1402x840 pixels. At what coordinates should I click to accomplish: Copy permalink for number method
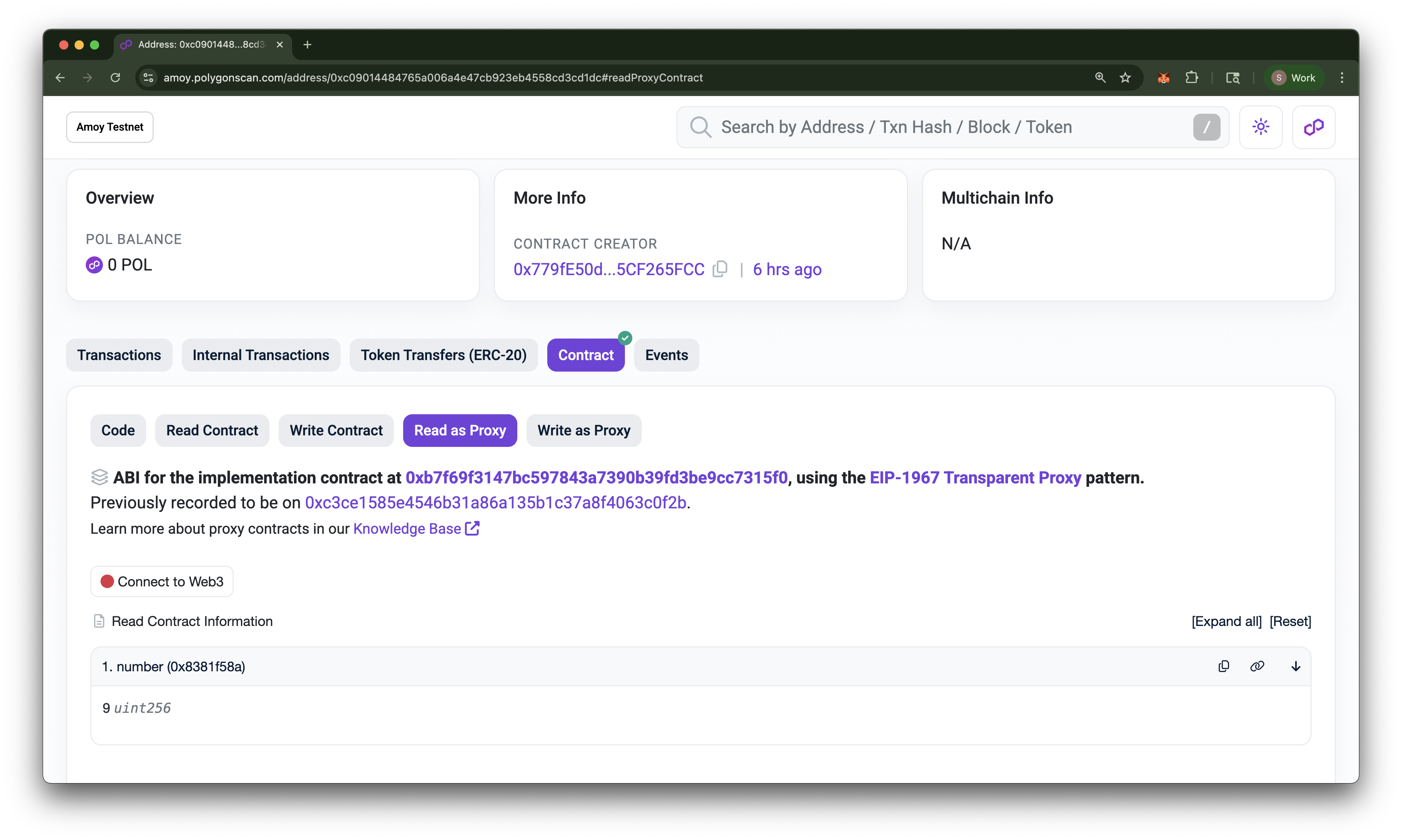point(1257,666)
